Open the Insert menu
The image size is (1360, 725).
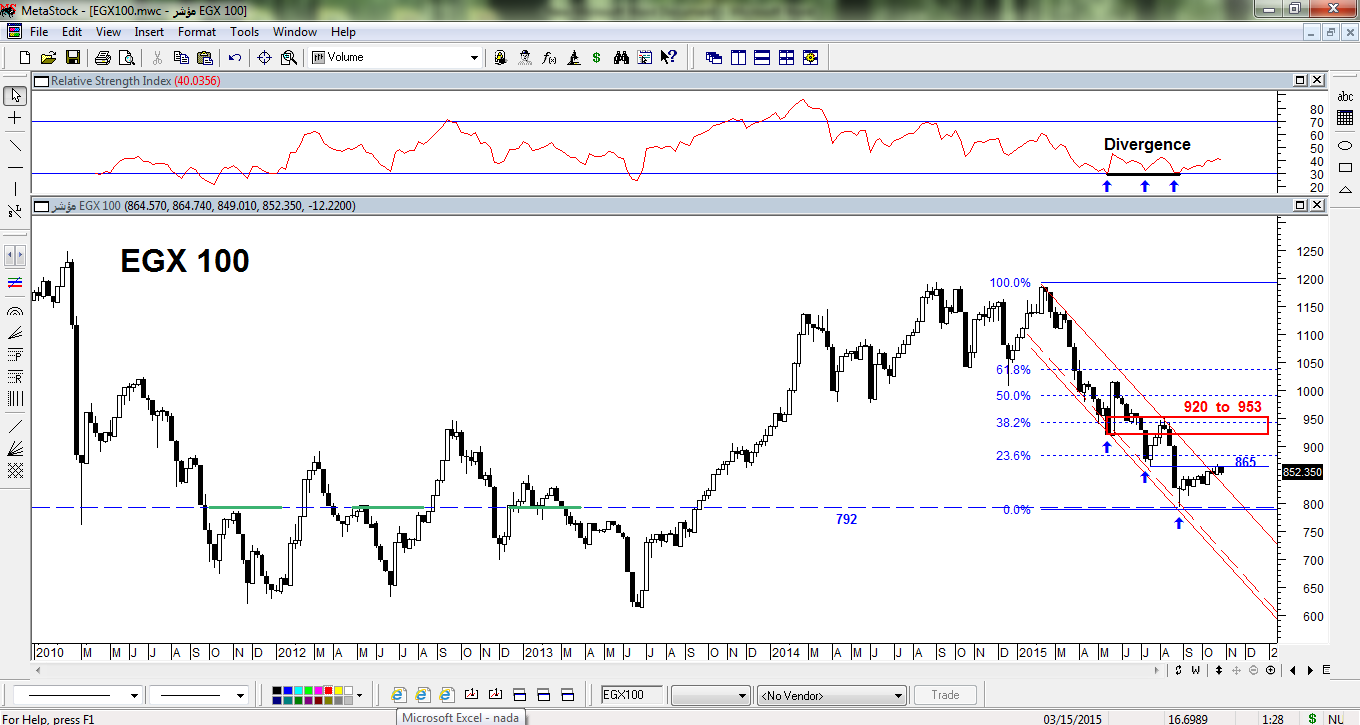(x=150, y=32)
